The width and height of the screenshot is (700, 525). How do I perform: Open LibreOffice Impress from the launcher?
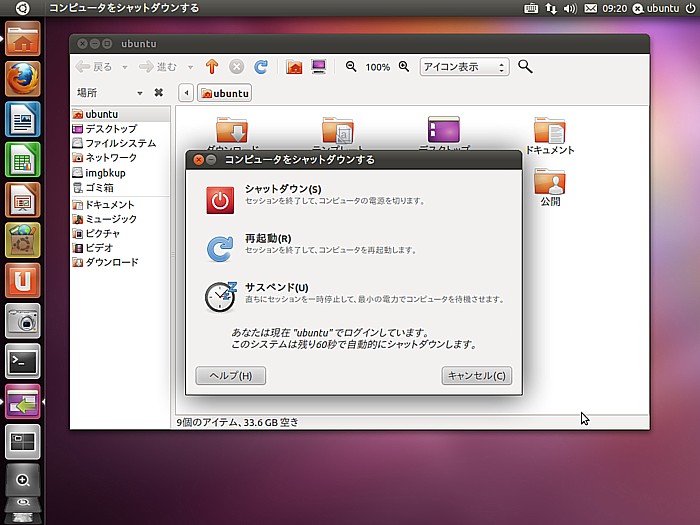[23, 200]
